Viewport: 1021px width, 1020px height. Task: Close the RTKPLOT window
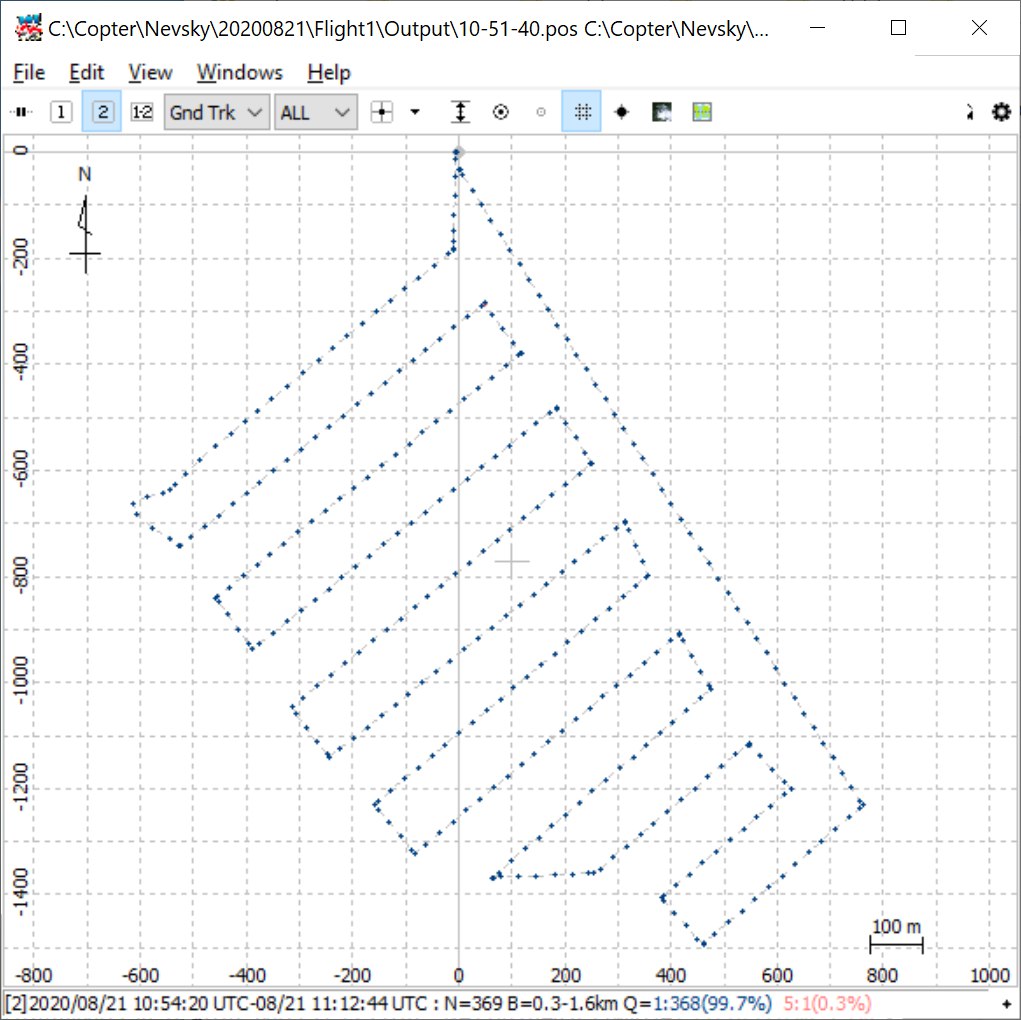[979, 27]
